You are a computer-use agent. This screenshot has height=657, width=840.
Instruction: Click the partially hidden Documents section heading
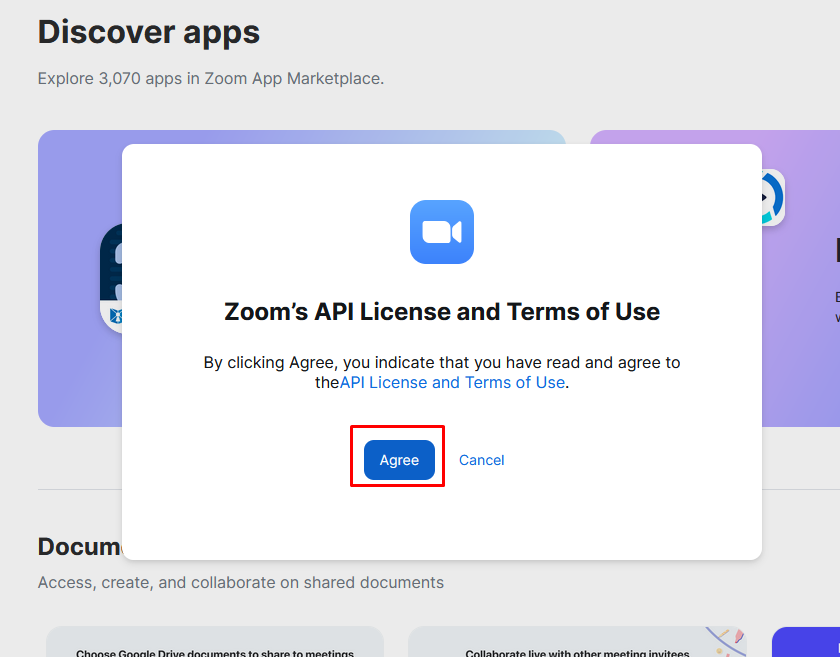click(x=79, y=546)
